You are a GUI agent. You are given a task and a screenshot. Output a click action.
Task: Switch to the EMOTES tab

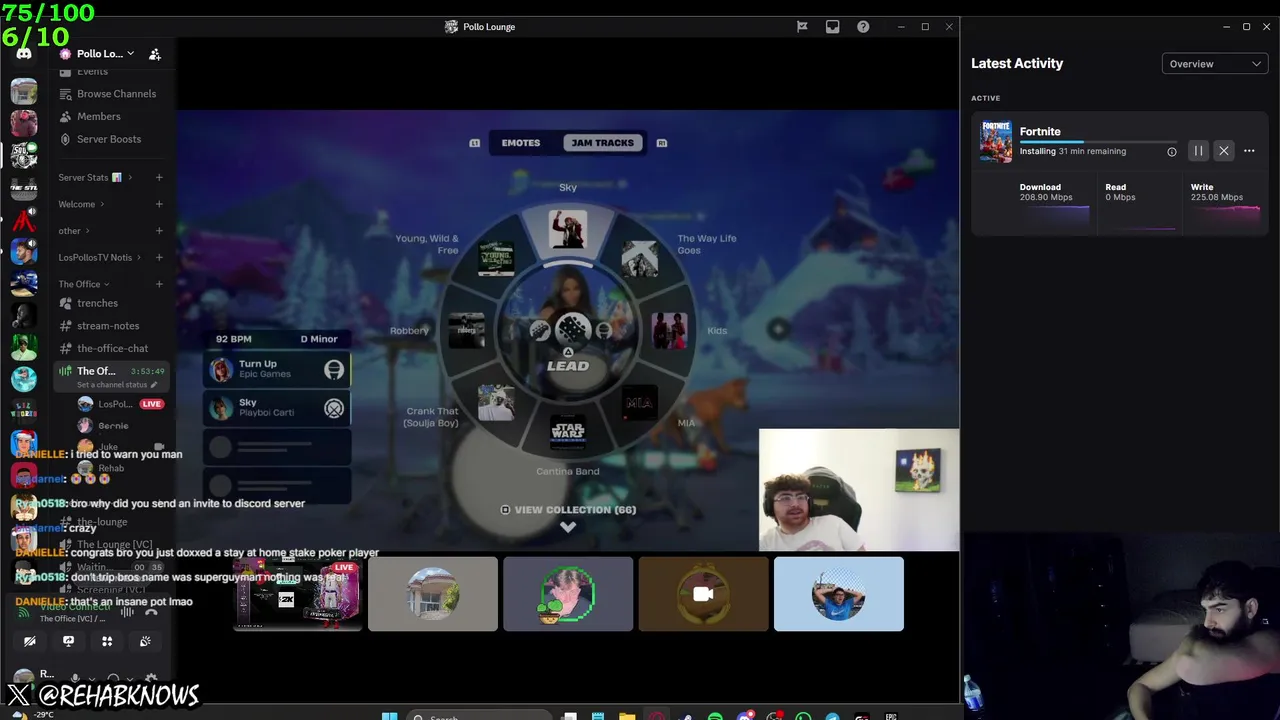[521, 143]
